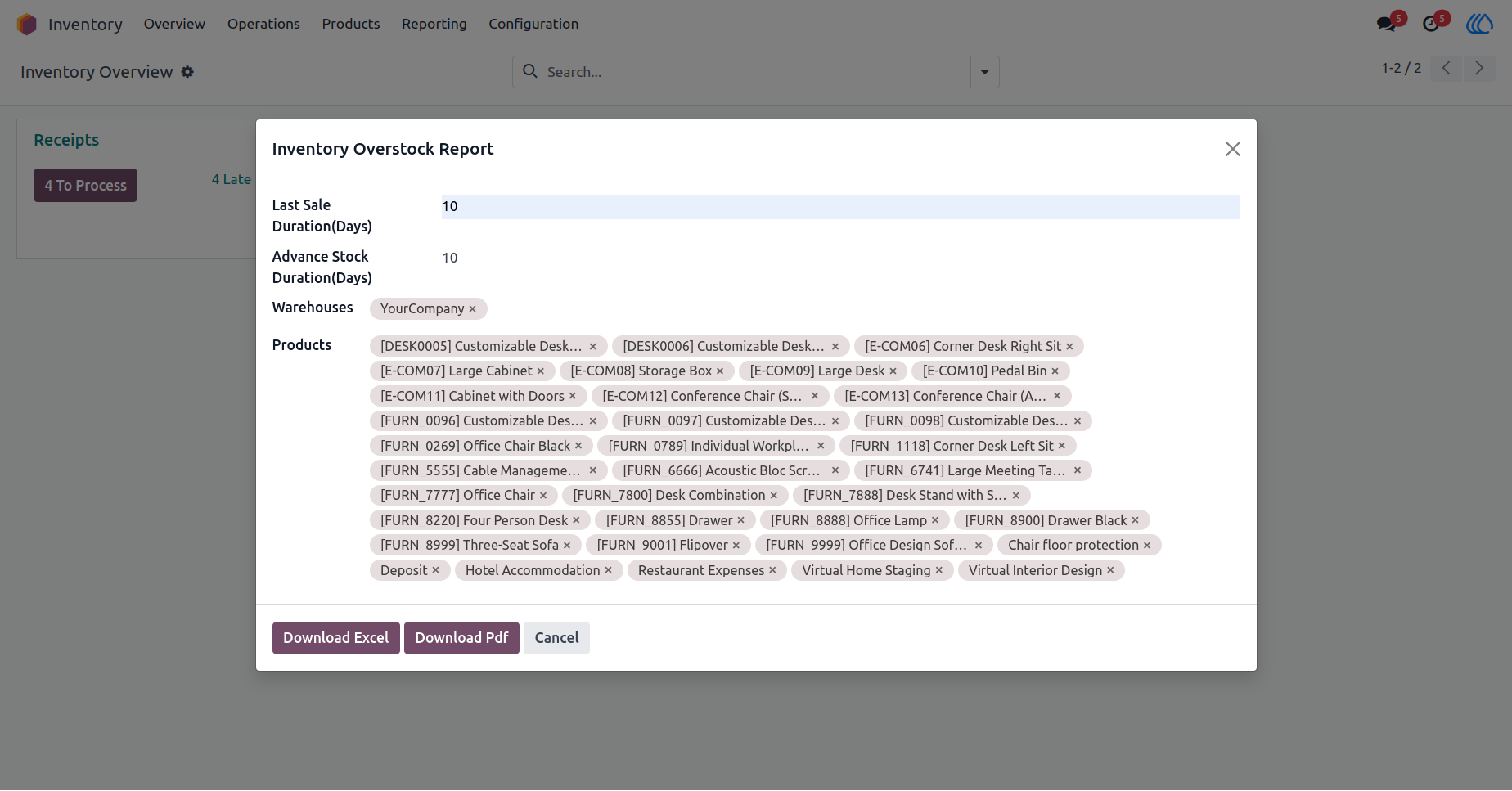
Task: Cancel the overstock report dialog
Action: point(556,638)
